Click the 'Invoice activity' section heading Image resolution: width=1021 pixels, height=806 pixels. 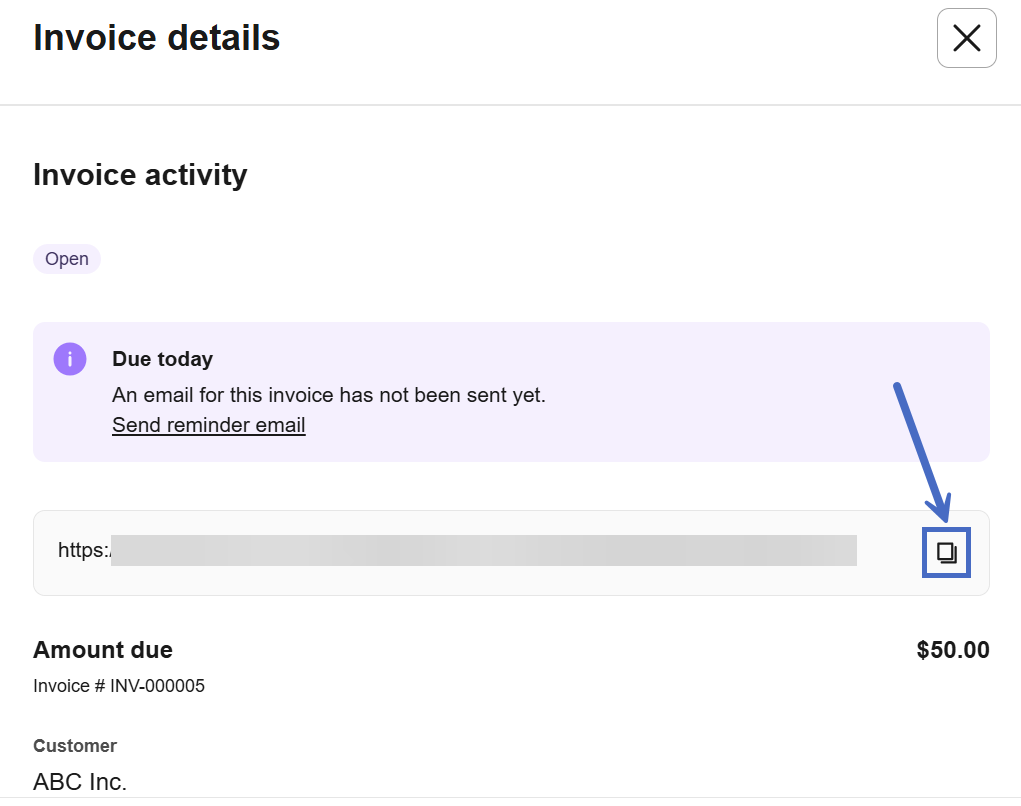click(140, 175)
